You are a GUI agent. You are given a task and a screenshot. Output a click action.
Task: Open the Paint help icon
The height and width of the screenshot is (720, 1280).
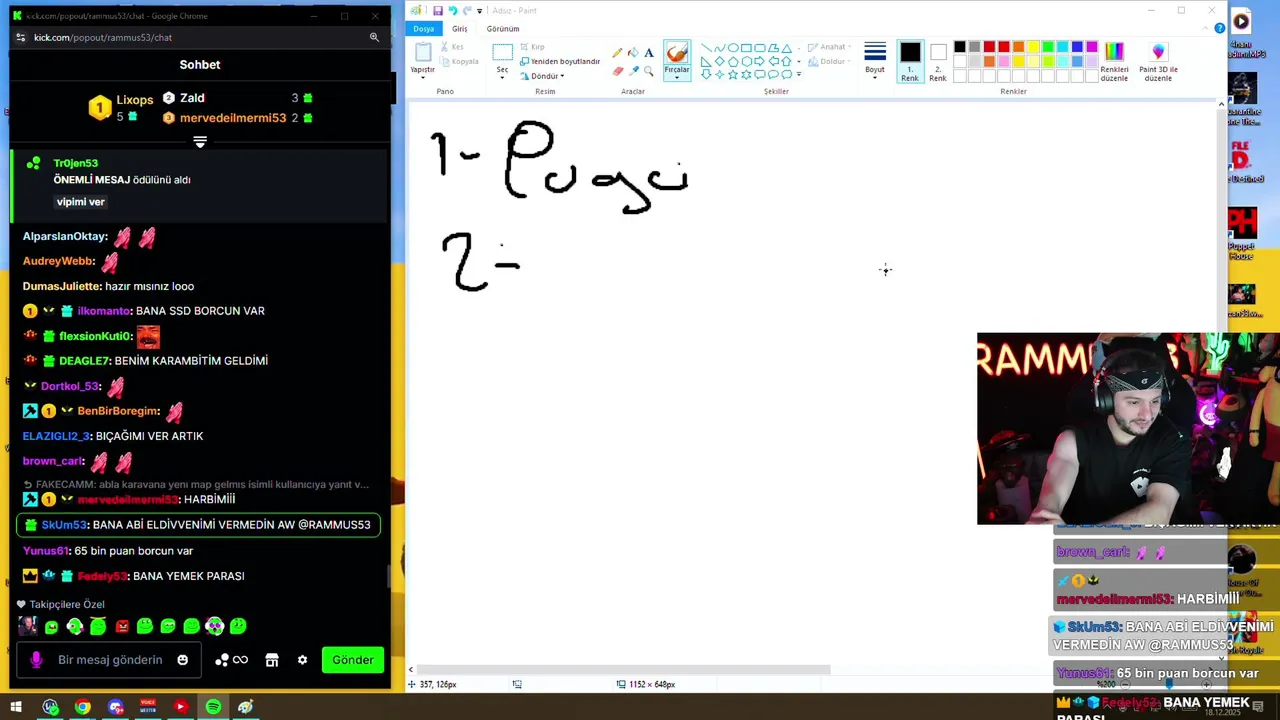click(1219, 28)
